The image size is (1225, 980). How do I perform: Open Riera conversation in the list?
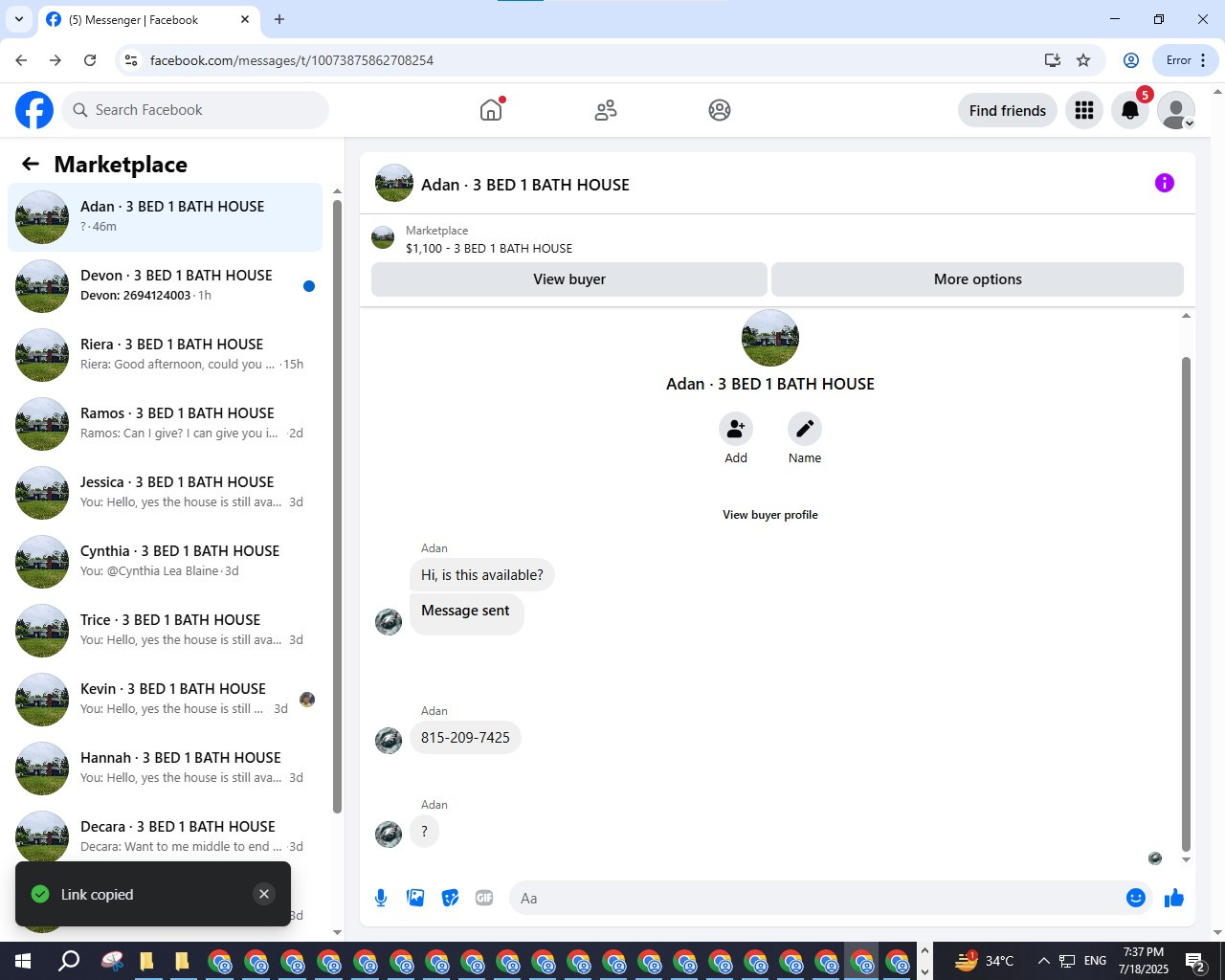pyautogui.click(x=165, y=355)
